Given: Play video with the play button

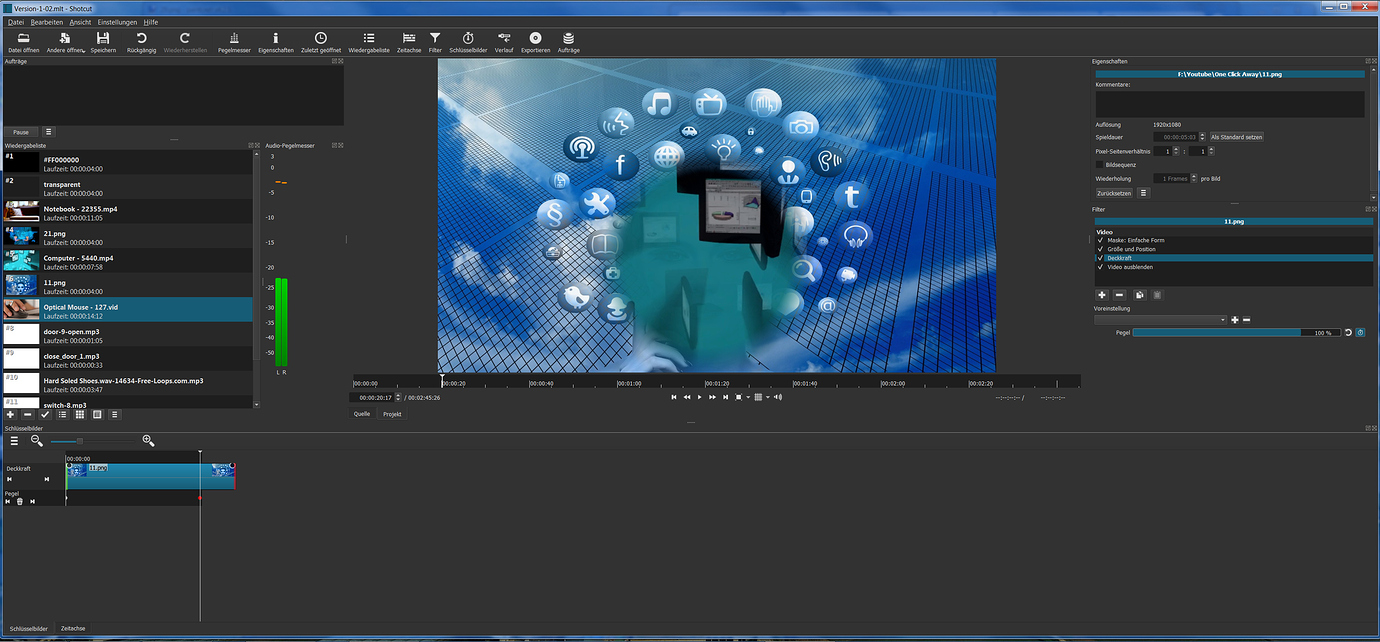Looking at the screenshot, I should (699, 397).
